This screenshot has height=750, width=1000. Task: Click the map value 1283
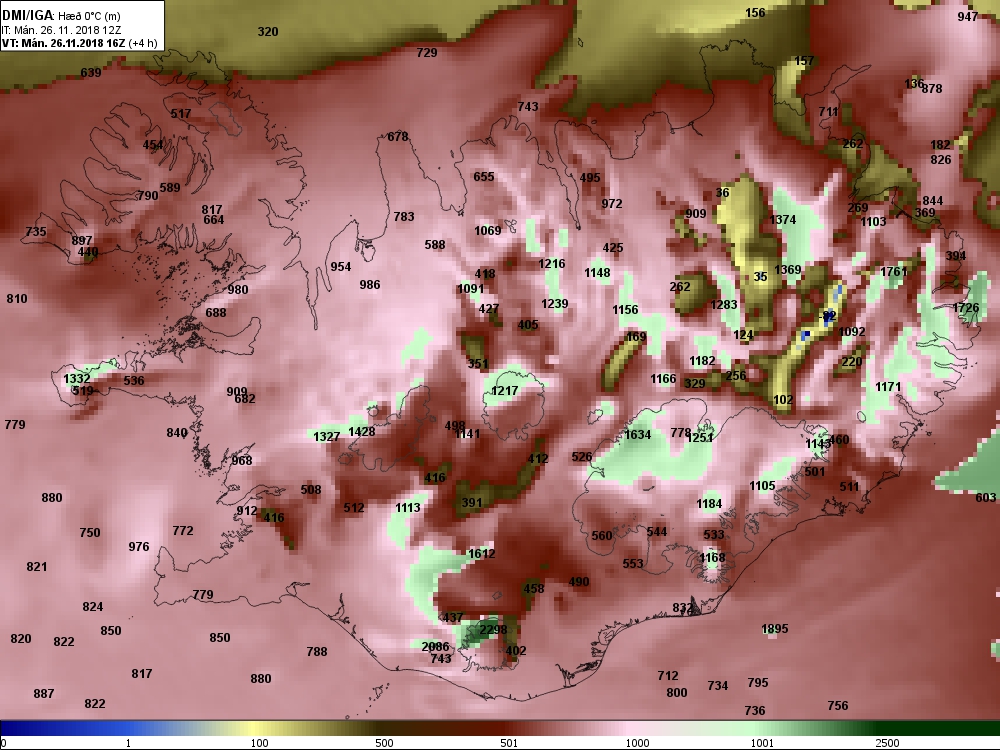point(724,305)
